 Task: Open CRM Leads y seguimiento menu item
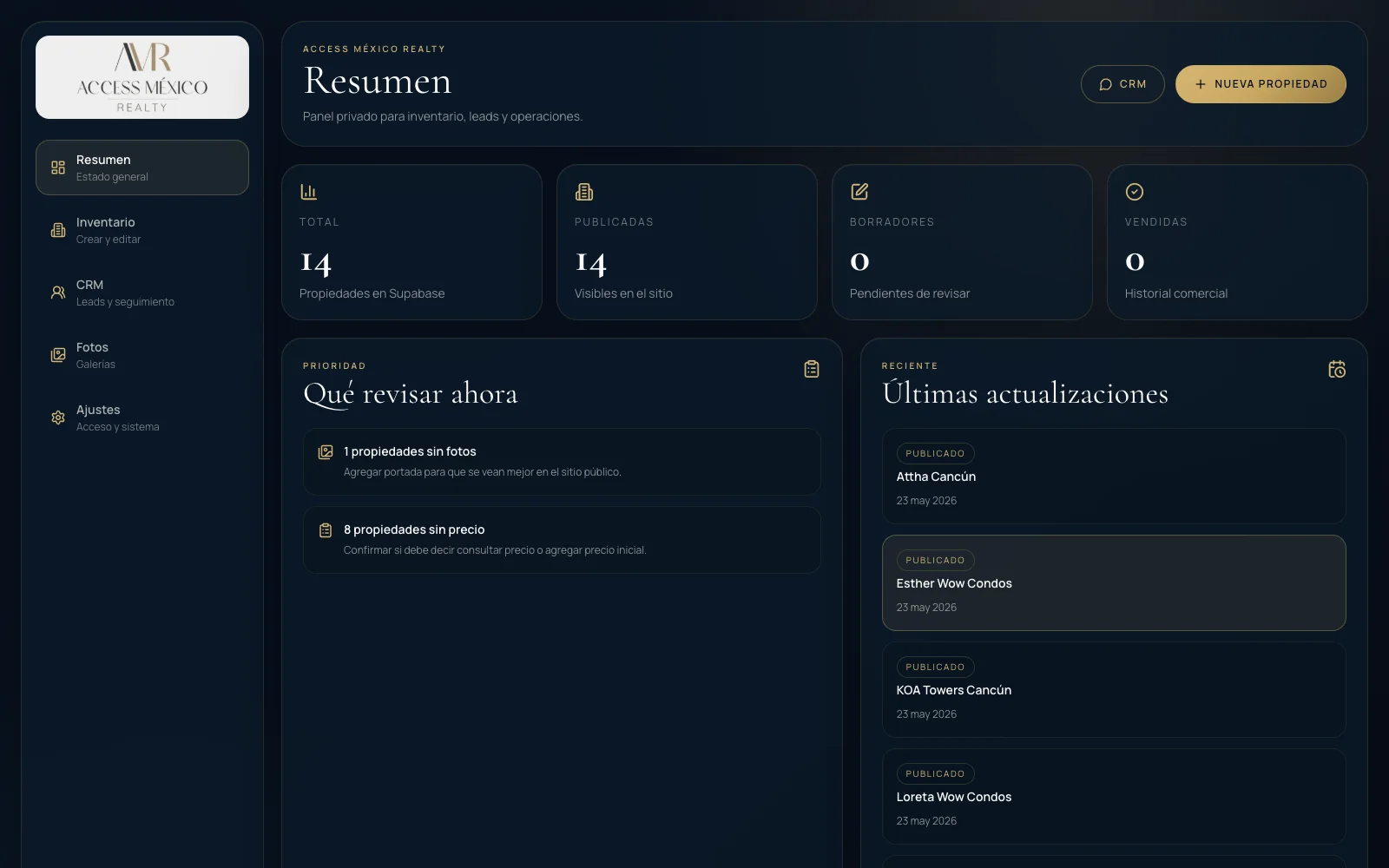point(142,293)
